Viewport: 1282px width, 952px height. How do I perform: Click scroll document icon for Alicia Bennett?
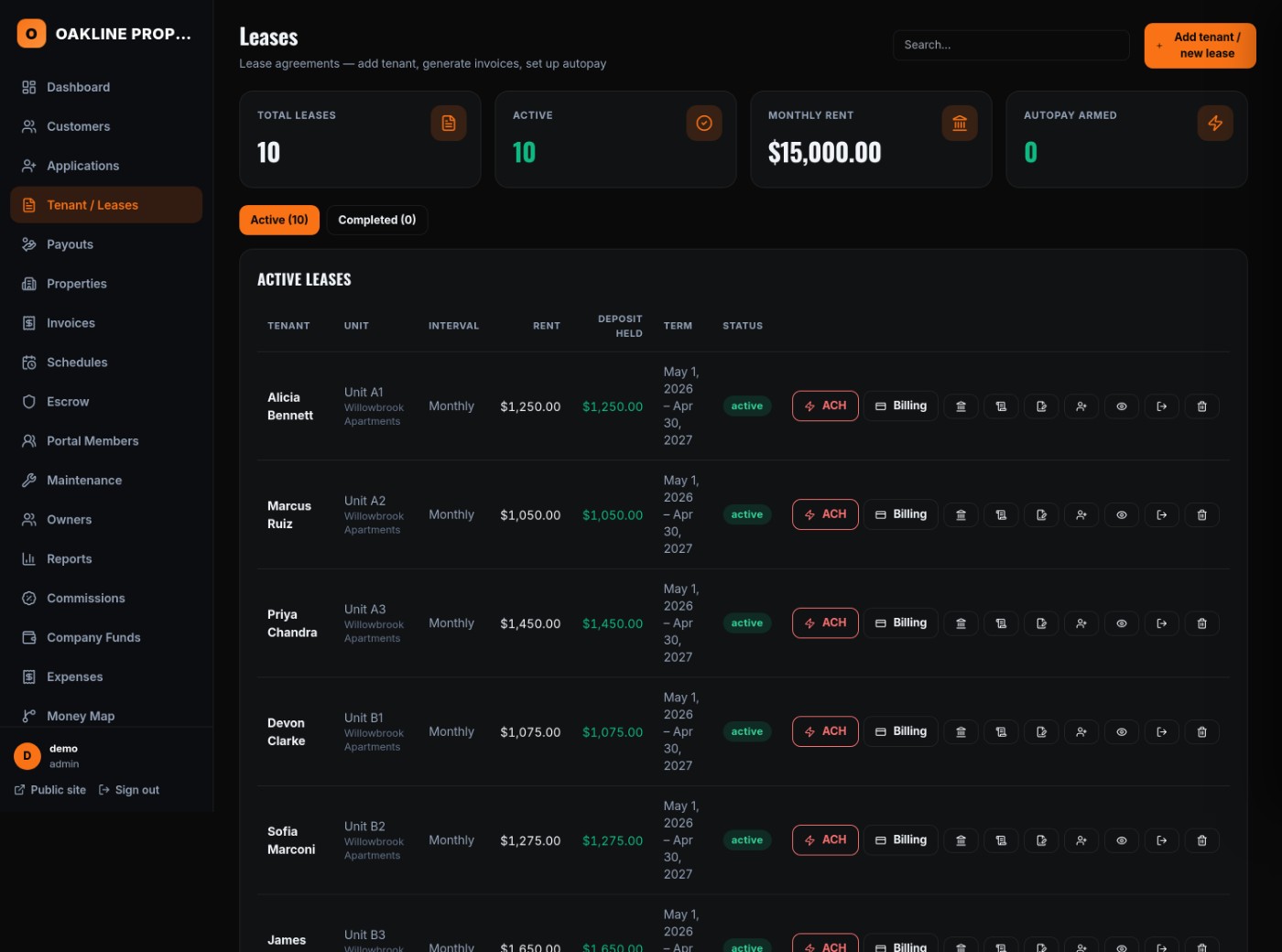coord(1001,406)
